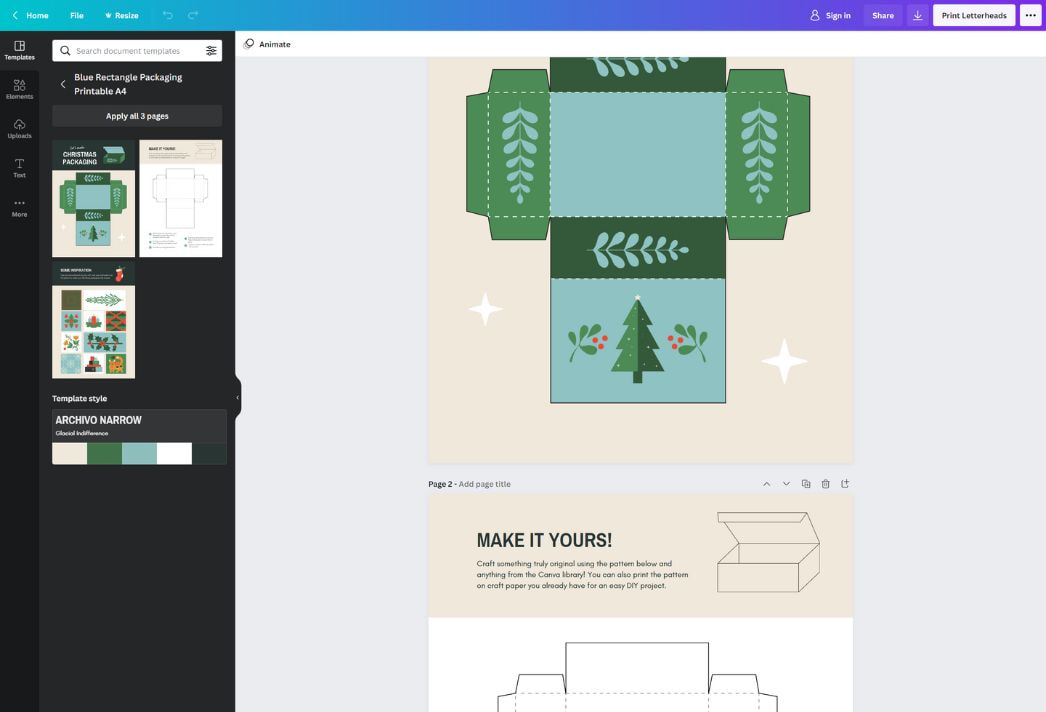Move Page 2 down with chevron
1046x712 pixels.
coord(786,484)
